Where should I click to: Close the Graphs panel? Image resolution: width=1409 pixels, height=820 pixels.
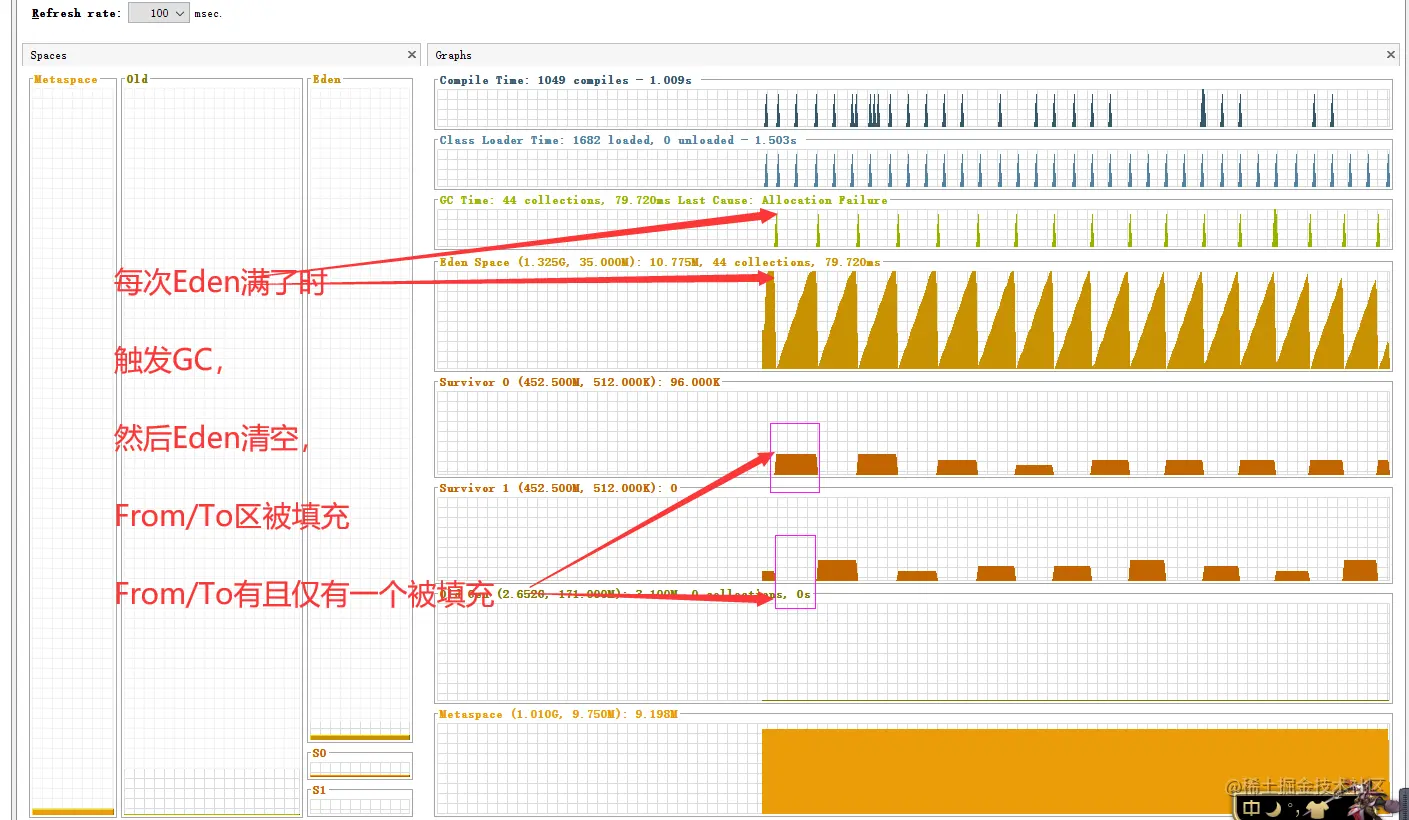(x=1391, y=55)
